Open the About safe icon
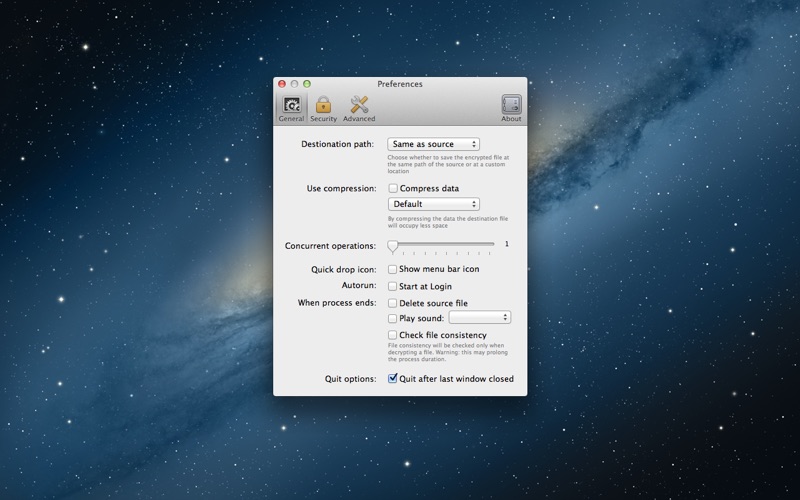The image size is (800, 500). 511,105
